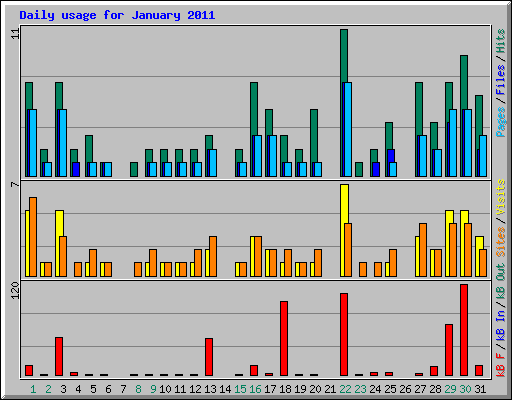Viewport: 512px width, 400px height.
Task: Select day label 9 on the x-axis
Action: [153, 389]
